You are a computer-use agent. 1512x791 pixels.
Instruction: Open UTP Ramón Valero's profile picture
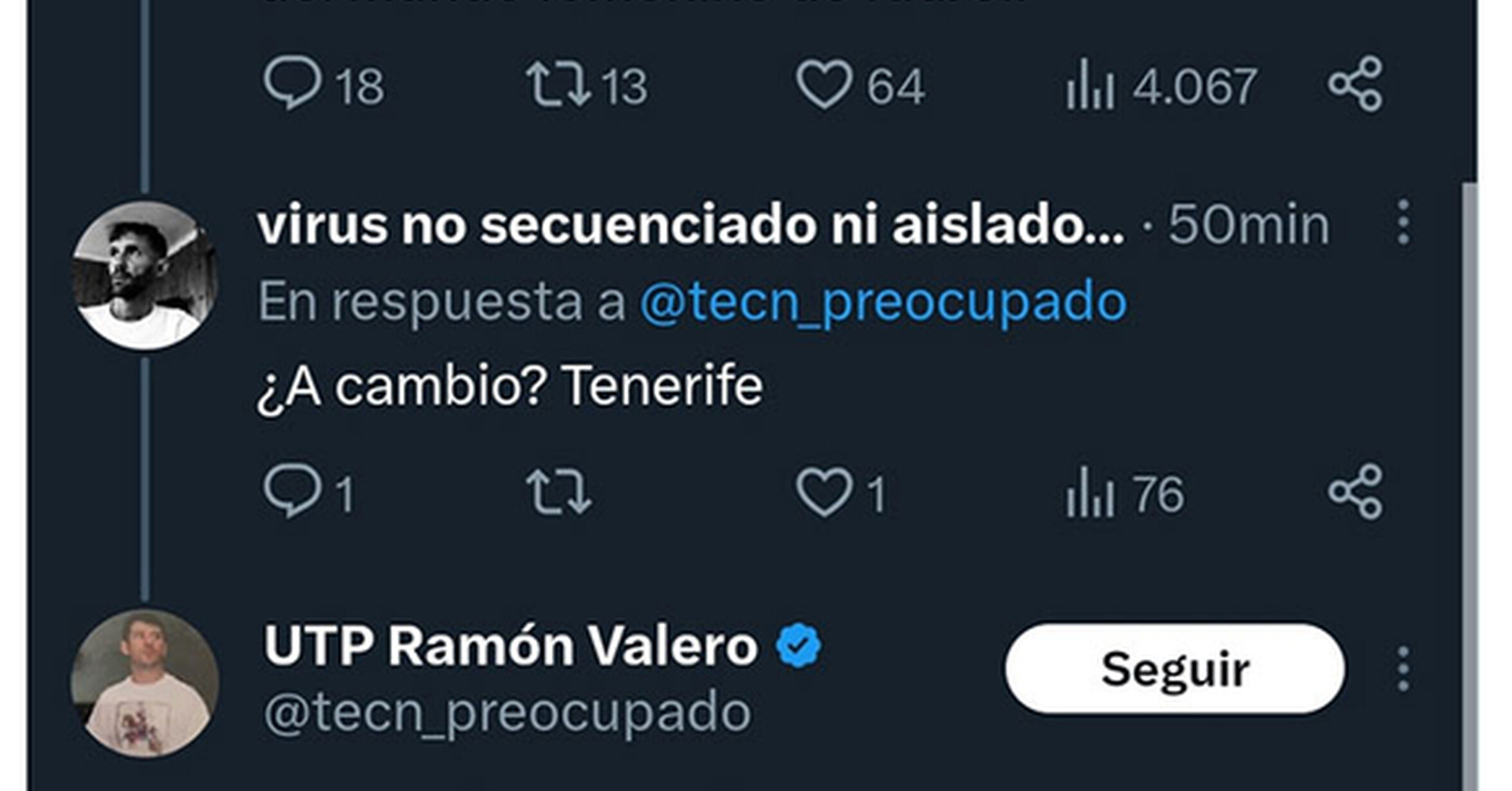point(145,683)
